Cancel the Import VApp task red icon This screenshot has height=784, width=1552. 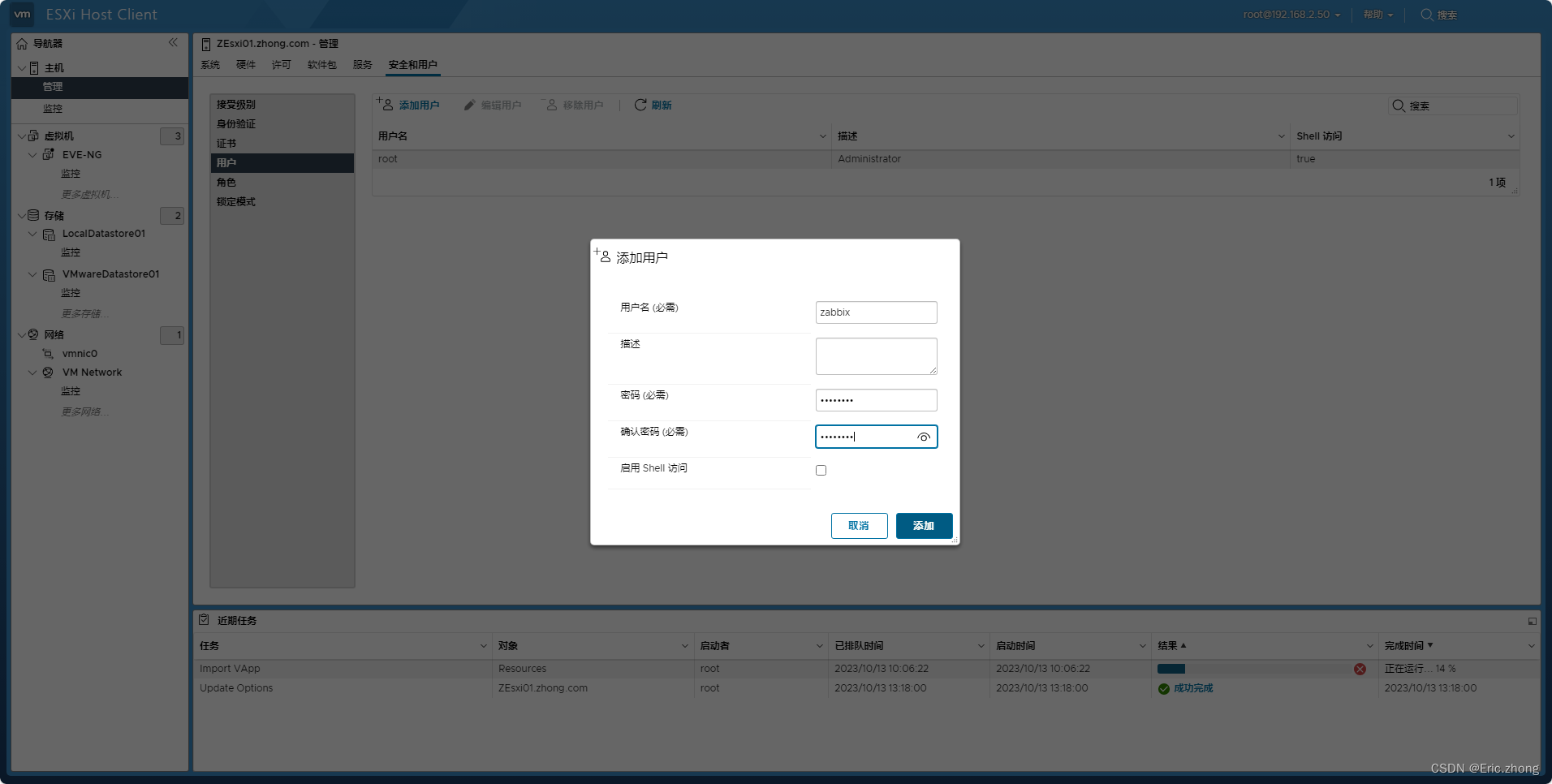pyautogui.click(x=1360, y=669)
